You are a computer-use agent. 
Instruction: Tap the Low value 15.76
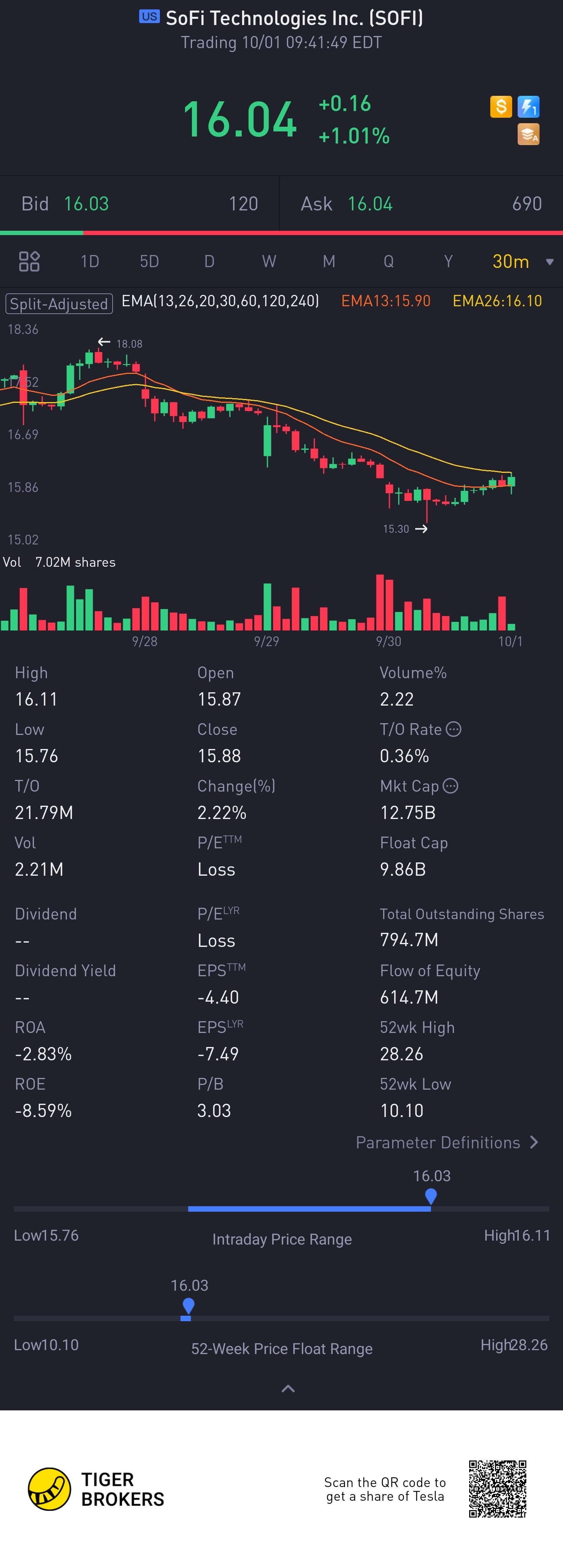point(36,755)
